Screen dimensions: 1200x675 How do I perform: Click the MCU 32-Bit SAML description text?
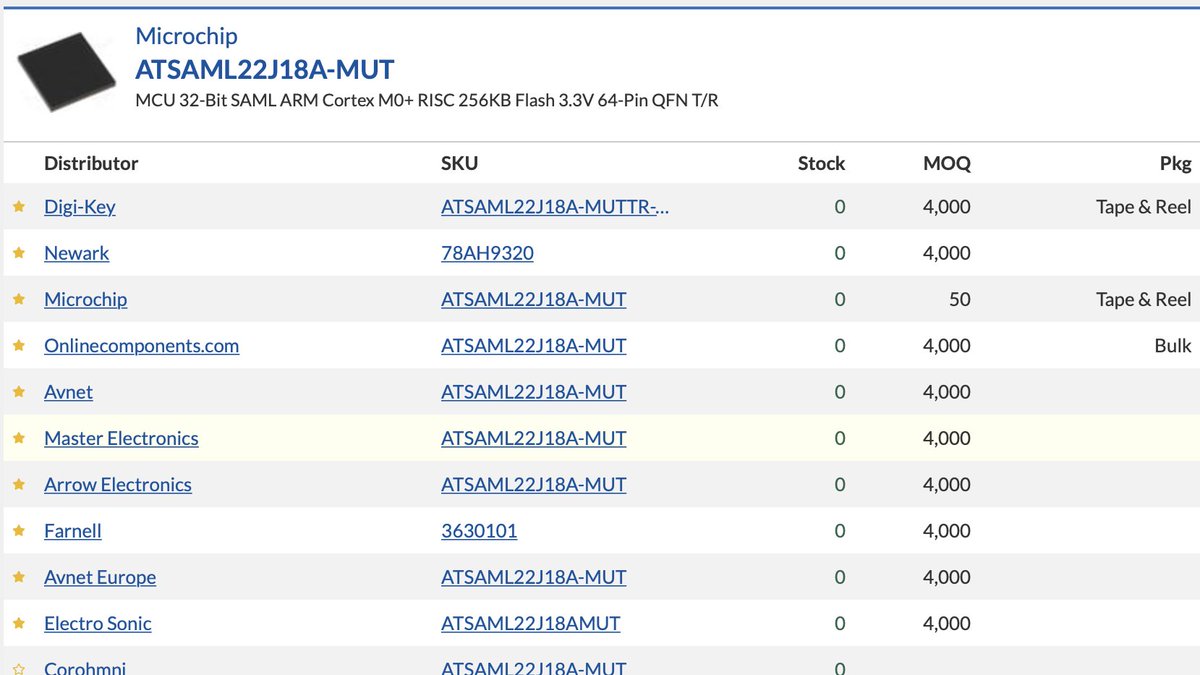pos(427,101)
